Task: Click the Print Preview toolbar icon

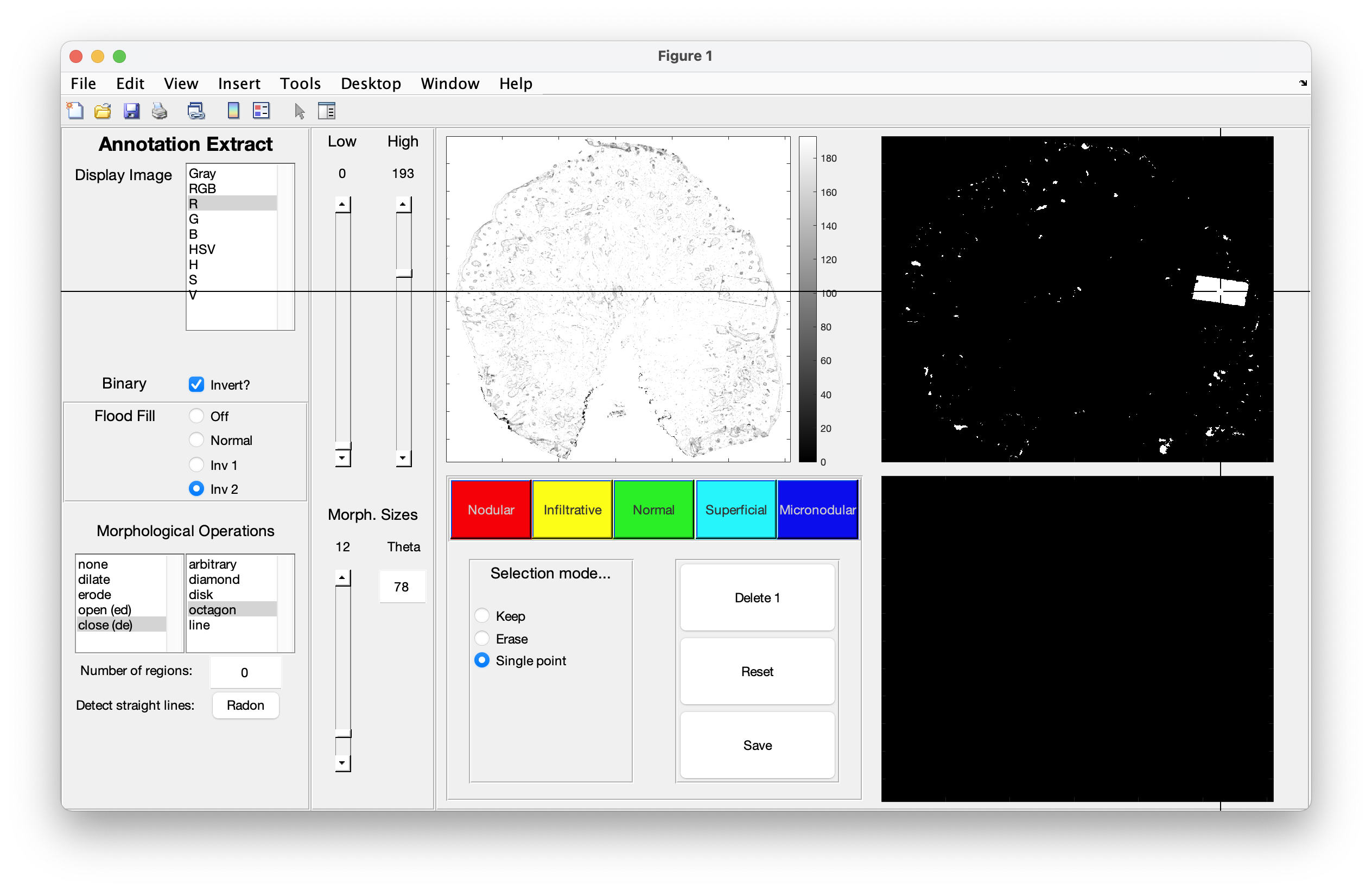Action: (196, 111)
